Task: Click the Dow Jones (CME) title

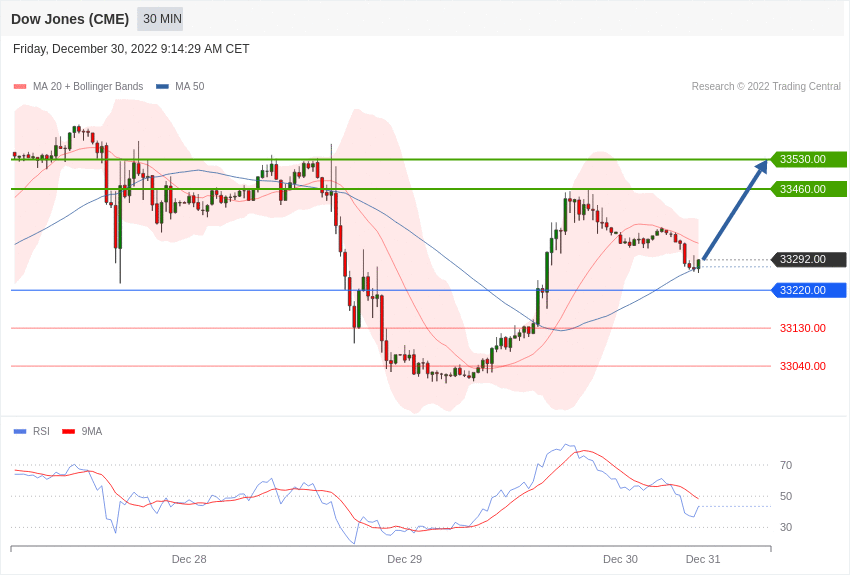Action: click(70, 19)
